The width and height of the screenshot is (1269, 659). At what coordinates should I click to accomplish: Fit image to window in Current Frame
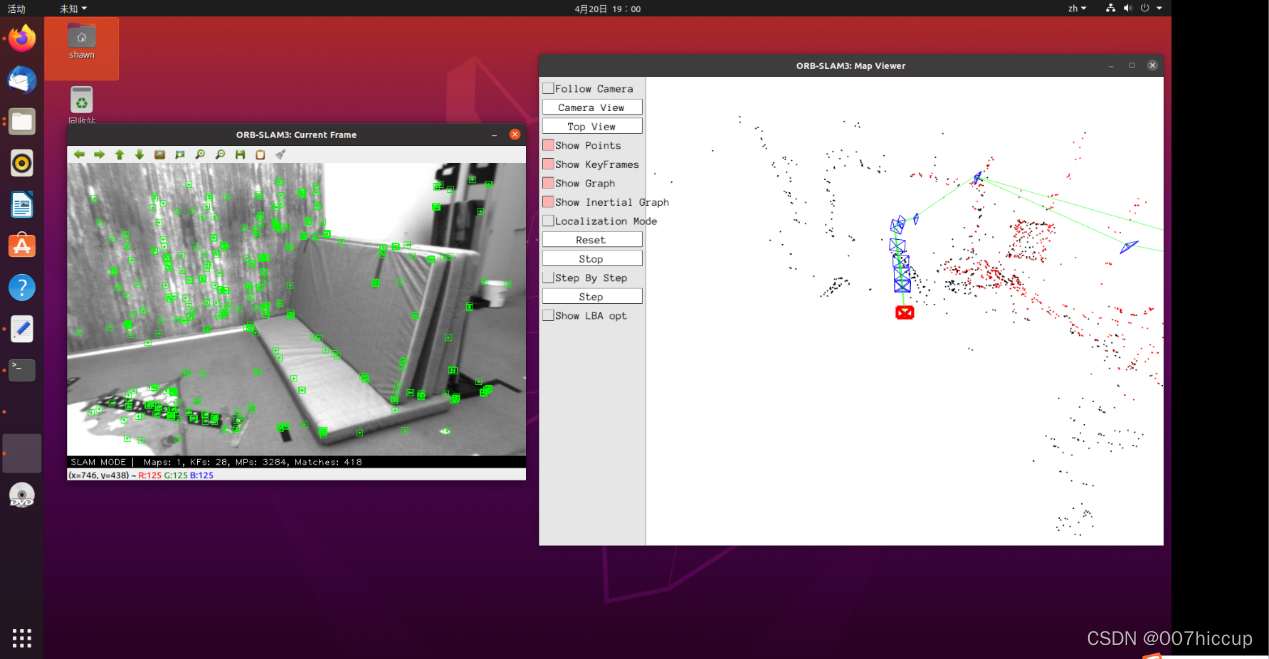pyautogui.click(x=179, y=155)
